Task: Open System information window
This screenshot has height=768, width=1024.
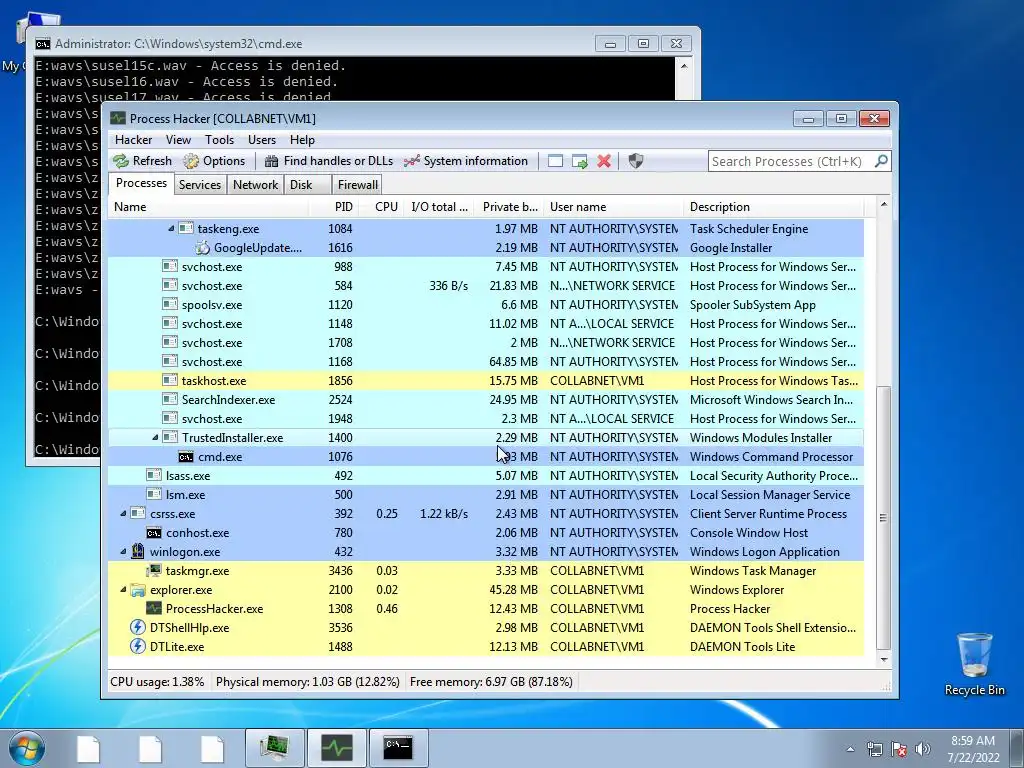Action: pos(466,161)
